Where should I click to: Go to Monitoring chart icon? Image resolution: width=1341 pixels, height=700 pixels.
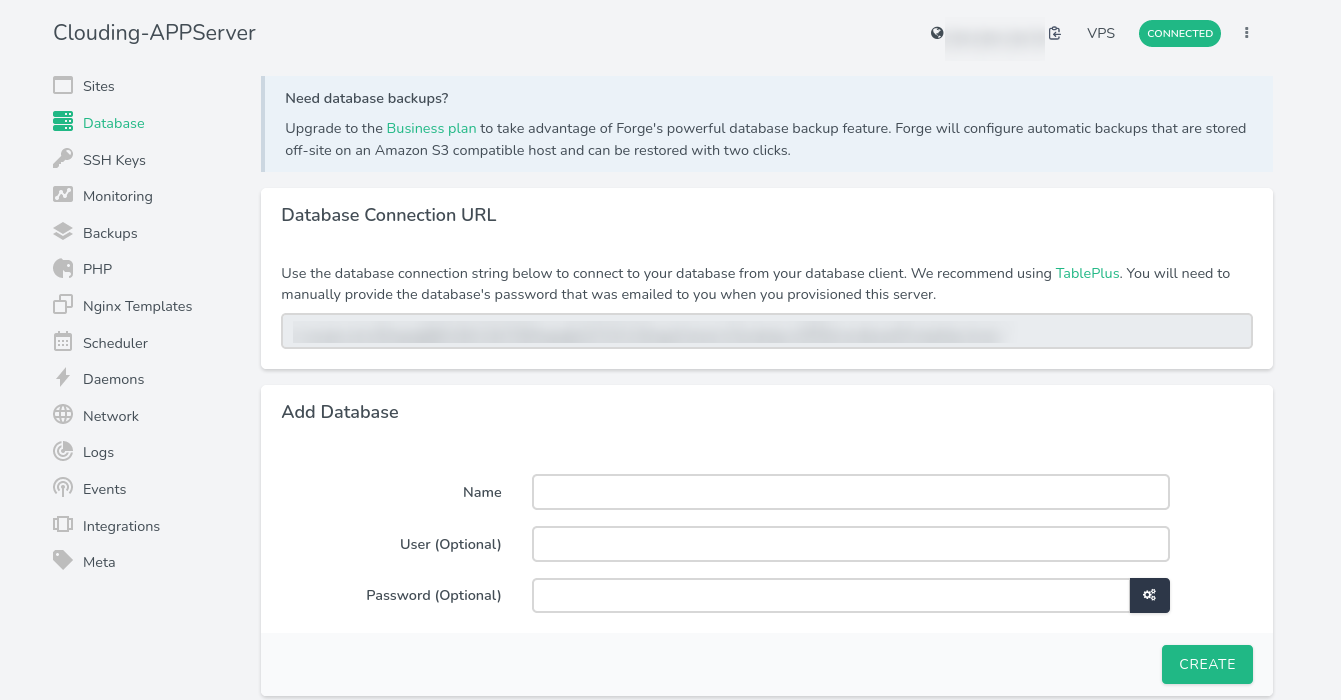[x=63, y=195]
